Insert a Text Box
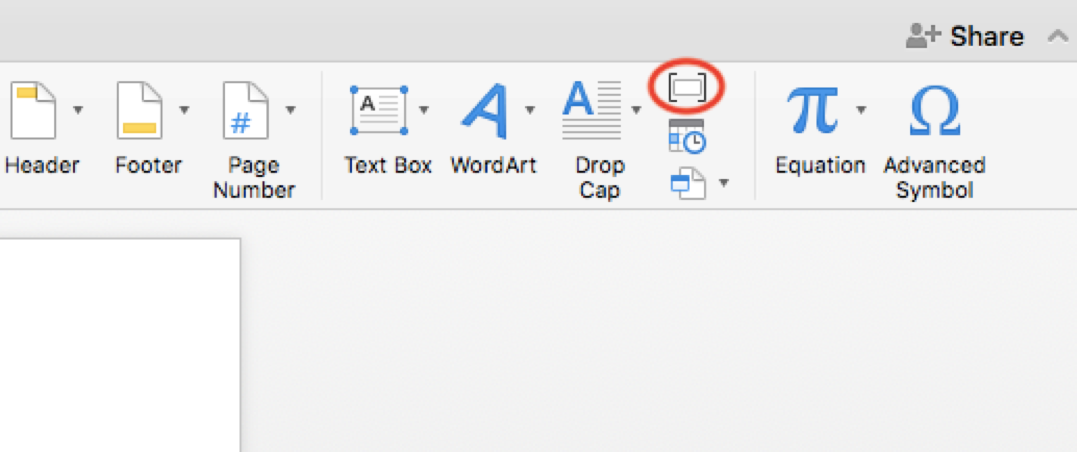 click(x=379, y=110)
